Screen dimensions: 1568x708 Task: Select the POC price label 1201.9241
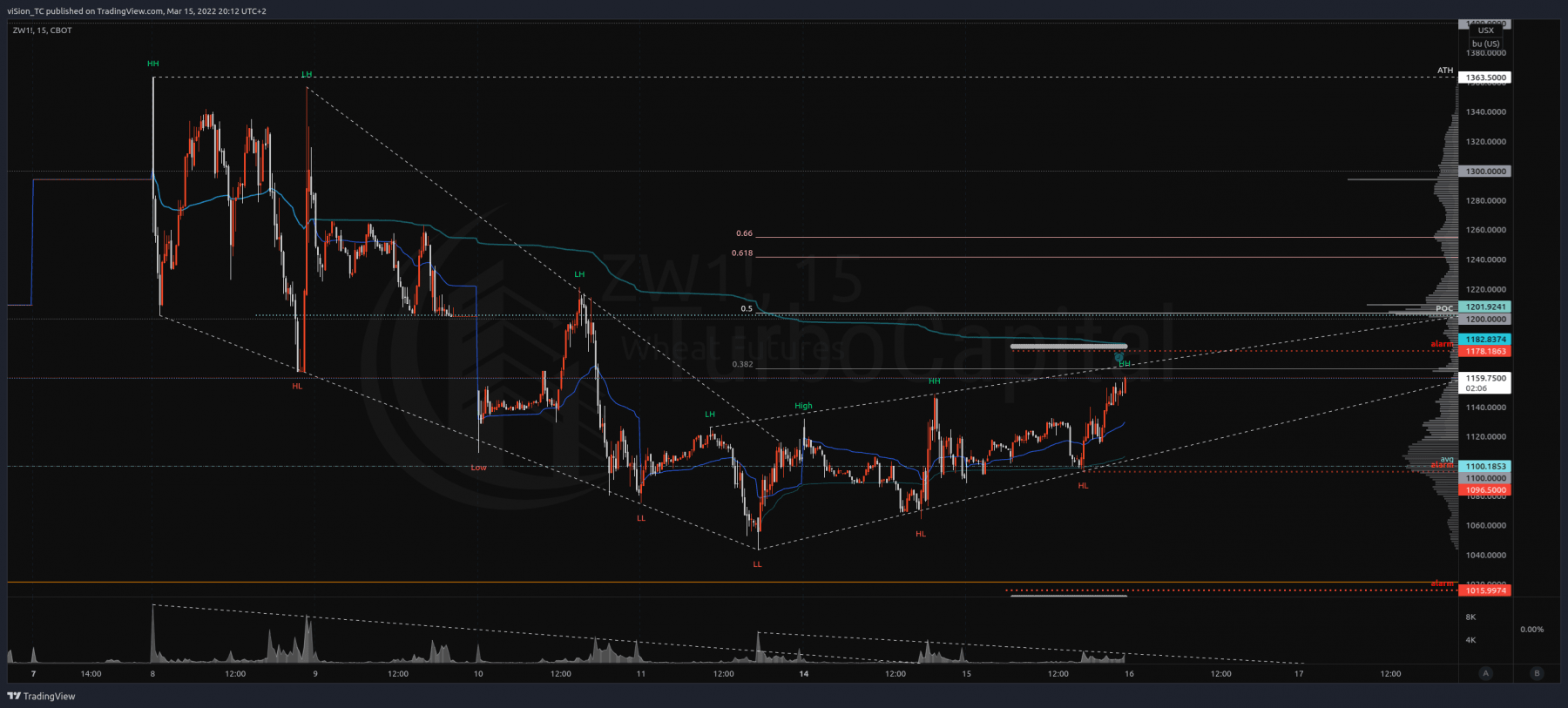(1485, 307)
